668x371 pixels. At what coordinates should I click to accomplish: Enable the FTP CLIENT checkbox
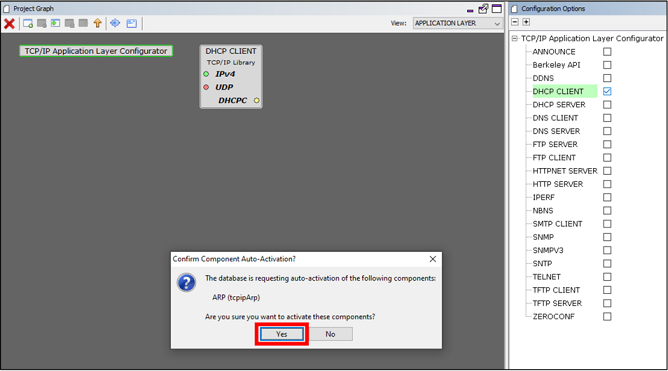point(607,158)
